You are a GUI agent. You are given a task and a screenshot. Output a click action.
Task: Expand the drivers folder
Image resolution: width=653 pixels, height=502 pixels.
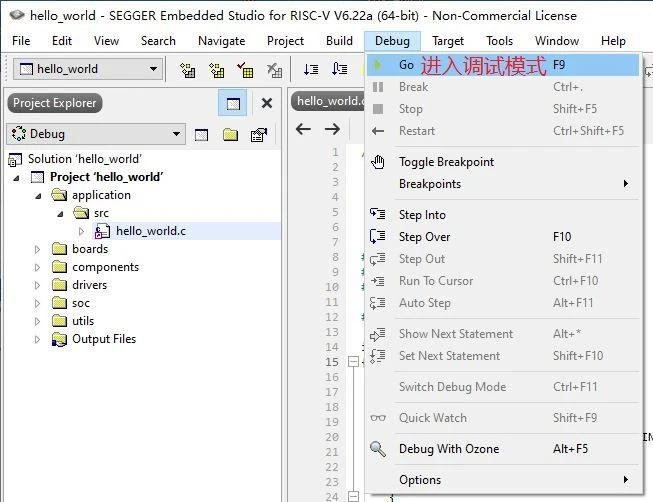[x=37, y=285]
